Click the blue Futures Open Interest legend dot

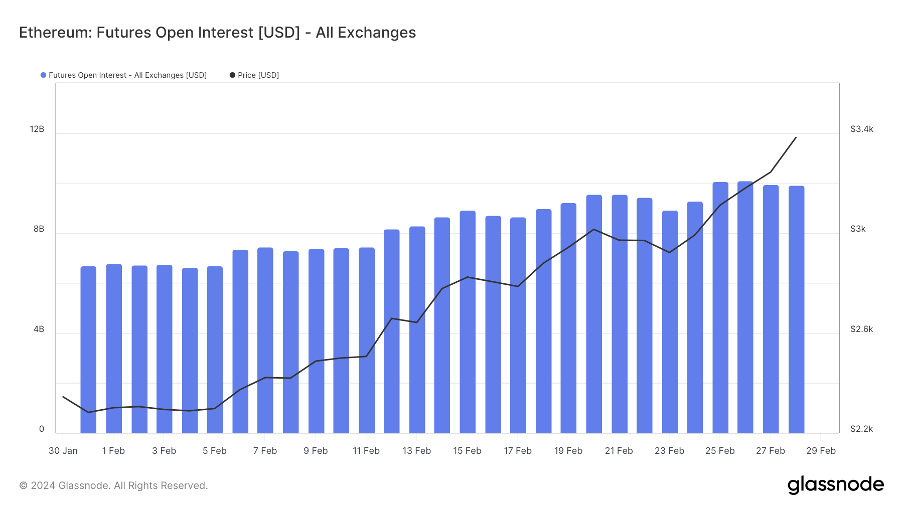pyautogui.click(x=43, y=75)
